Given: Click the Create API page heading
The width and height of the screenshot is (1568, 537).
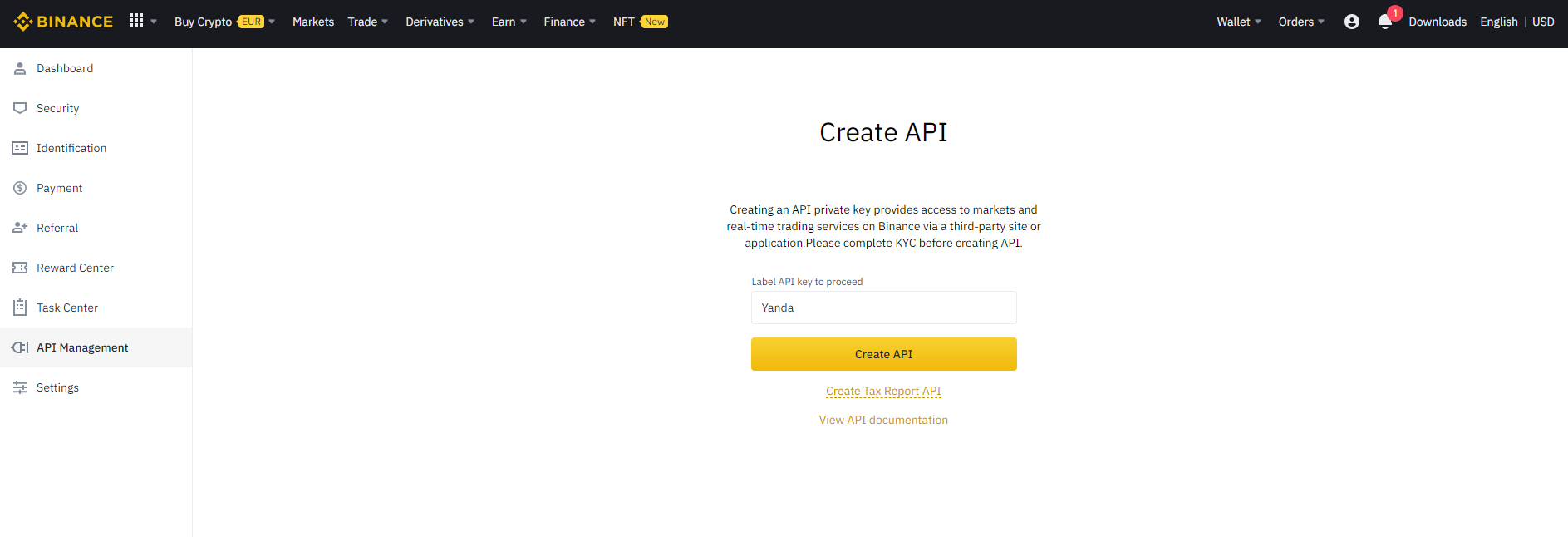Looking at the screenshot, I should [883, 132].
